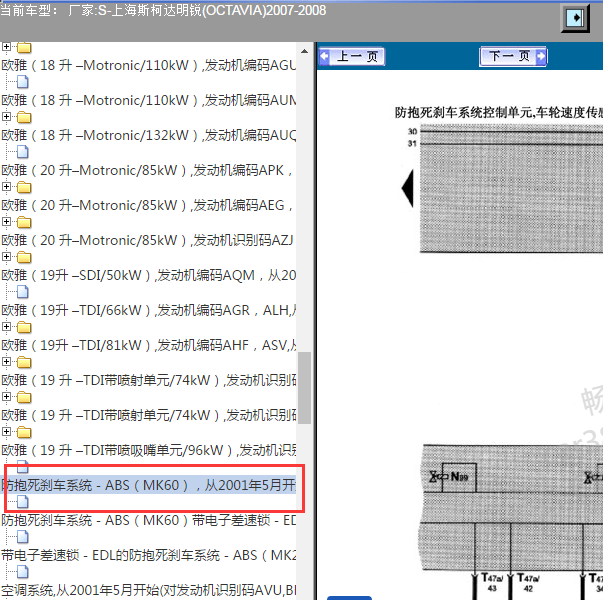Click the arrow icon button in the header bar

[x=575, y=18]
